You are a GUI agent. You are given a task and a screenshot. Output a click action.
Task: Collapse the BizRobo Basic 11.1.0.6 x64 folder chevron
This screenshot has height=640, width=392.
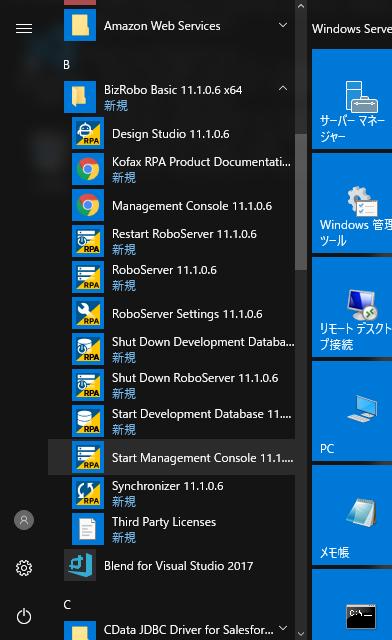pos(283,88)
